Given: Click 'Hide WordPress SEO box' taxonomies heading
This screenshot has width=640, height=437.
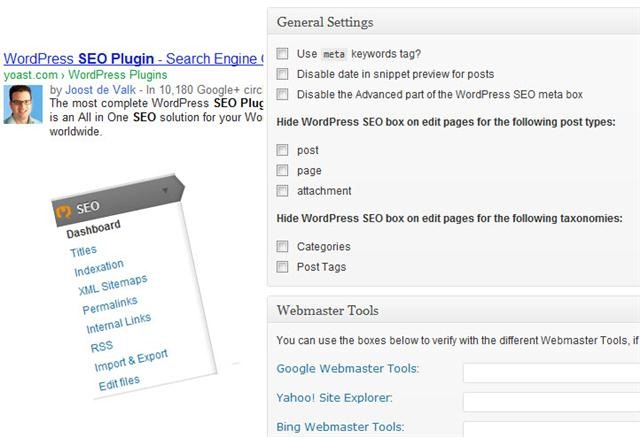Looking at the screenshot, I should tap(449, 218).
